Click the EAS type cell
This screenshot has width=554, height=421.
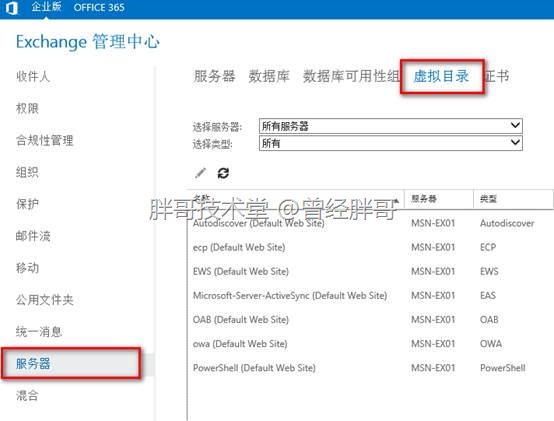tap(488, 295)
